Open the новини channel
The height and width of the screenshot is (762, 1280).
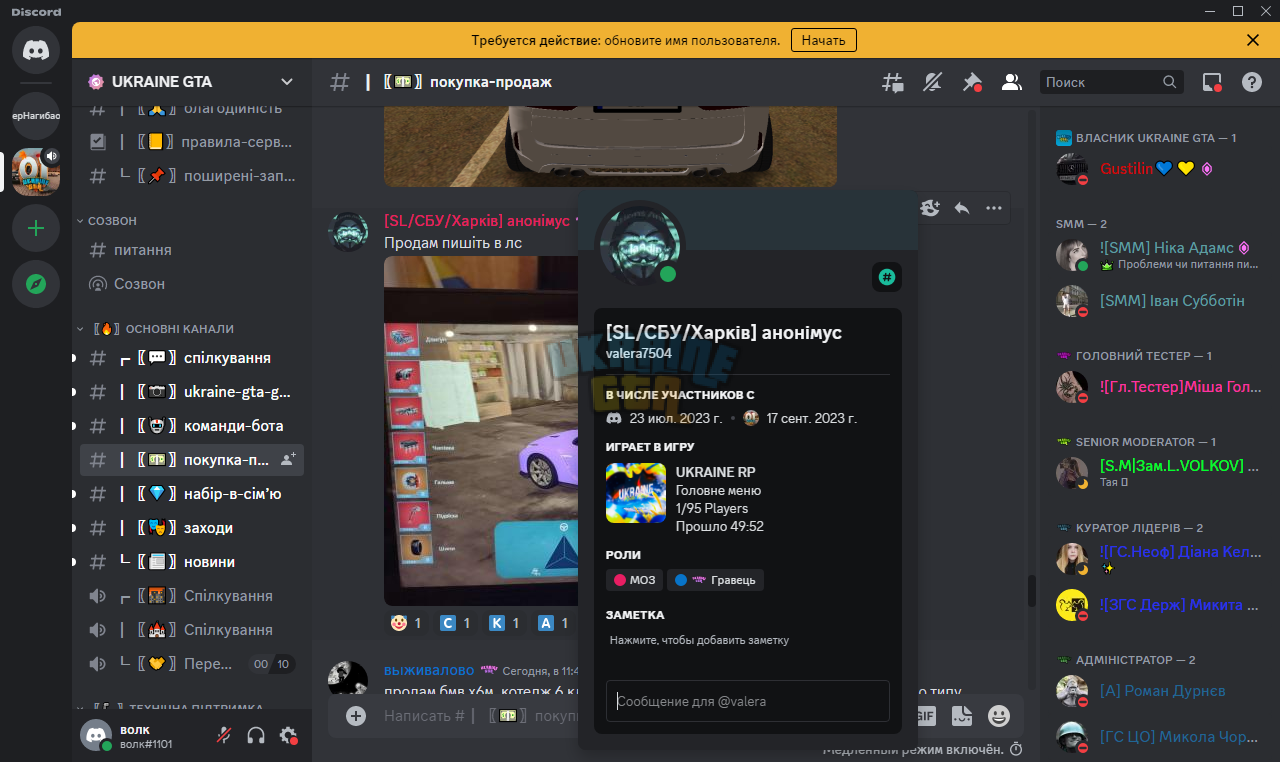coord(192,562)
